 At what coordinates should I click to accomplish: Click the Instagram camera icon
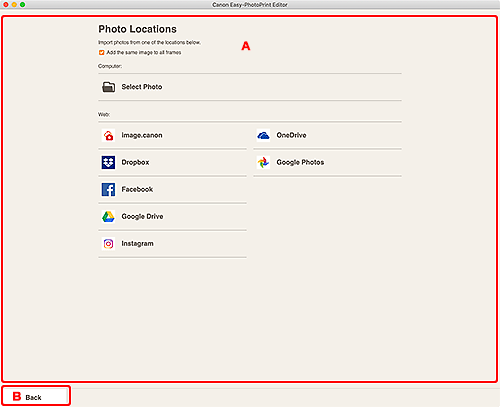(x=108, y=244)
